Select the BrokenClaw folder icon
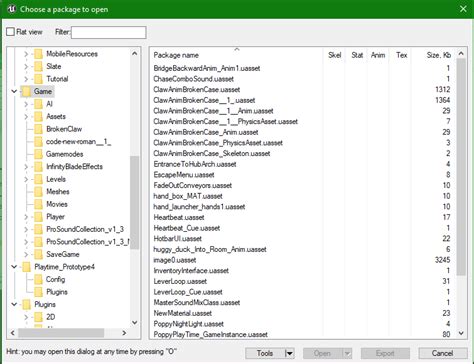The image size is (474, 364). click(x=39, y=129)
